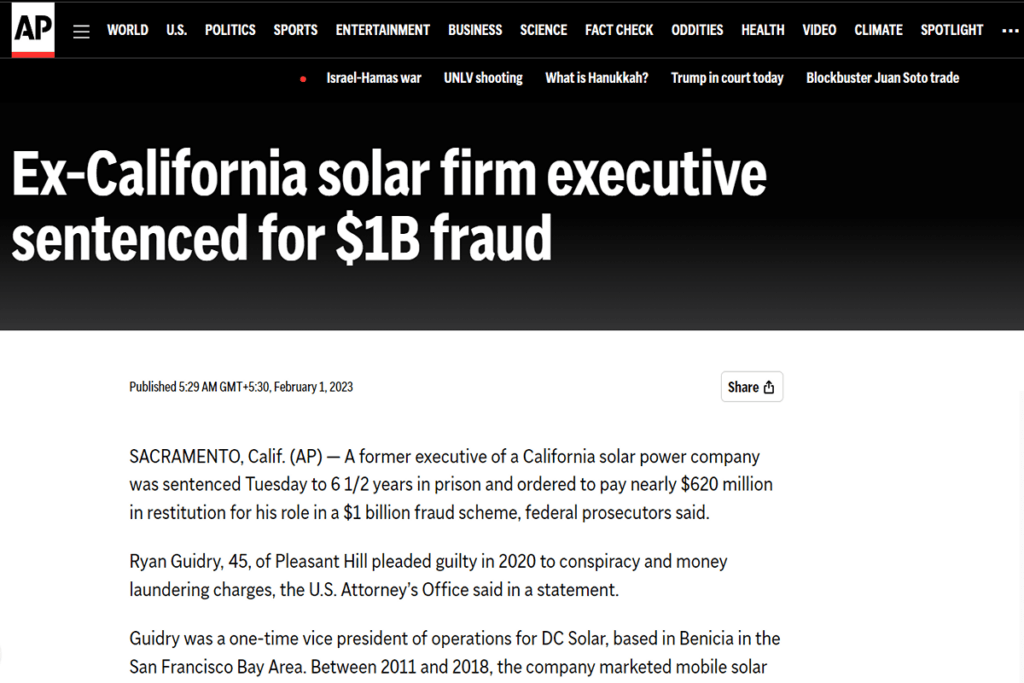Image resolution: width=1024 pixels, height=683 pixels.
Task: Open the ODDITIES news section
Action: [x=697, y=30]
